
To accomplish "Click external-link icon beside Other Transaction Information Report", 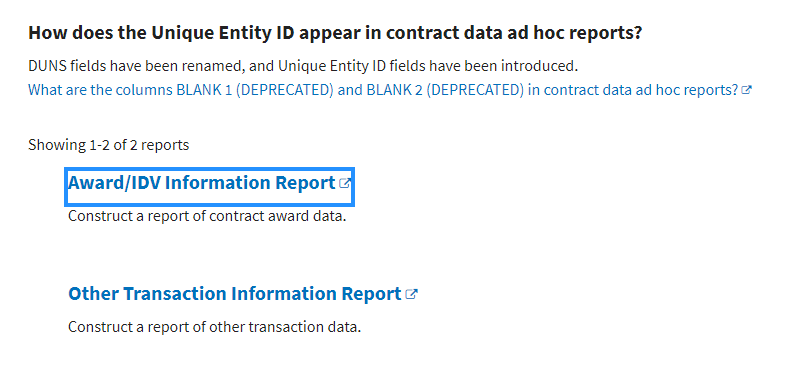I will [412, 294].
